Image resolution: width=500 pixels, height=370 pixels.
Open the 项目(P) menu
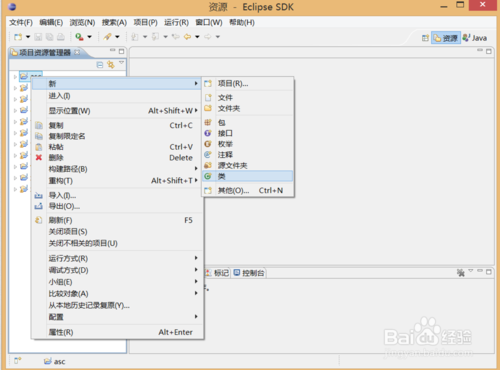point(145,22)
